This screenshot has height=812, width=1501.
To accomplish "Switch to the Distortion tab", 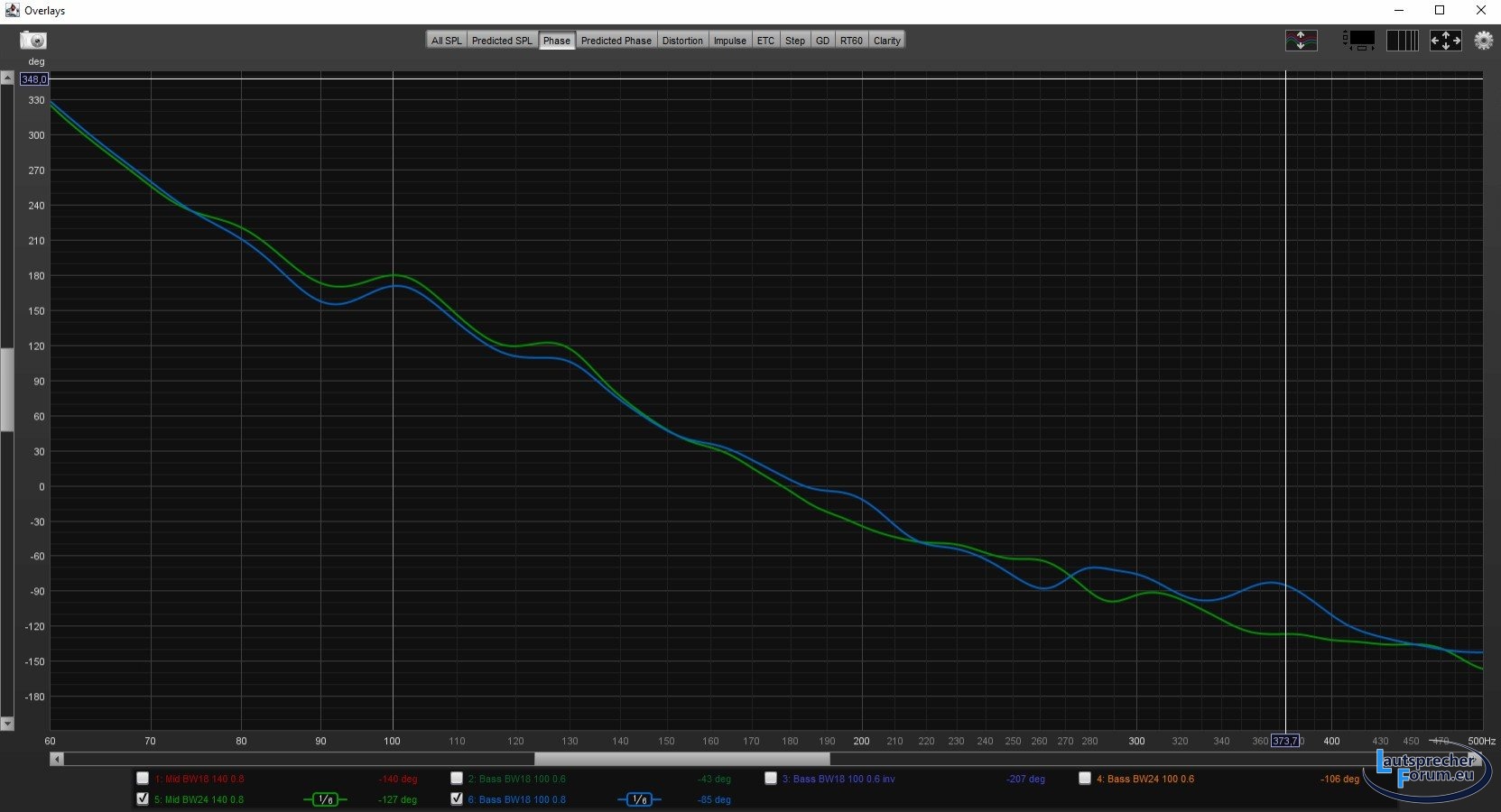I will pyautogui.click(x=681, y=41).
